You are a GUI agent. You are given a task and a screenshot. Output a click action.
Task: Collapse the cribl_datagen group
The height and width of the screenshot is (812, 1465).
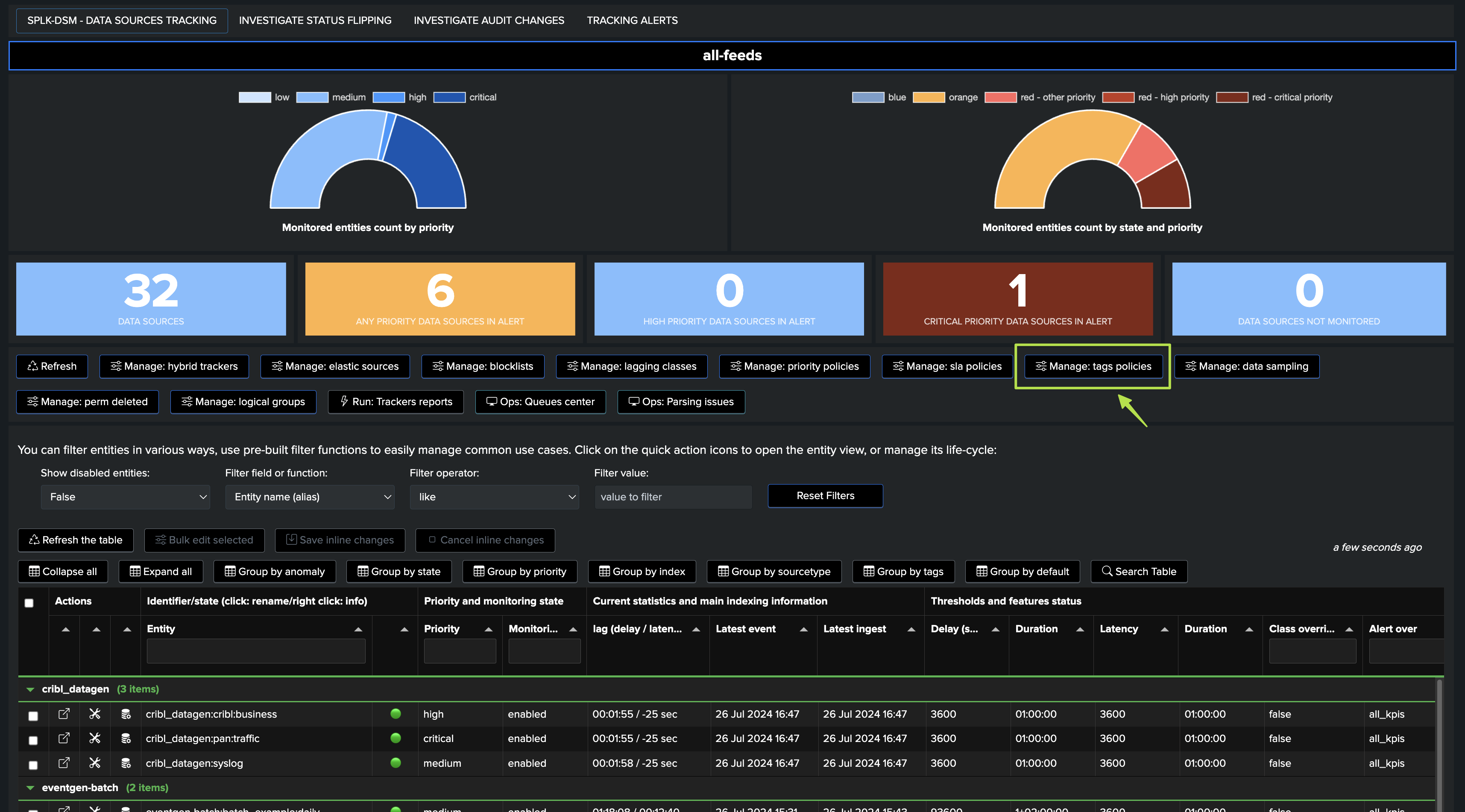pyautogui.click(x=31, y=689)
